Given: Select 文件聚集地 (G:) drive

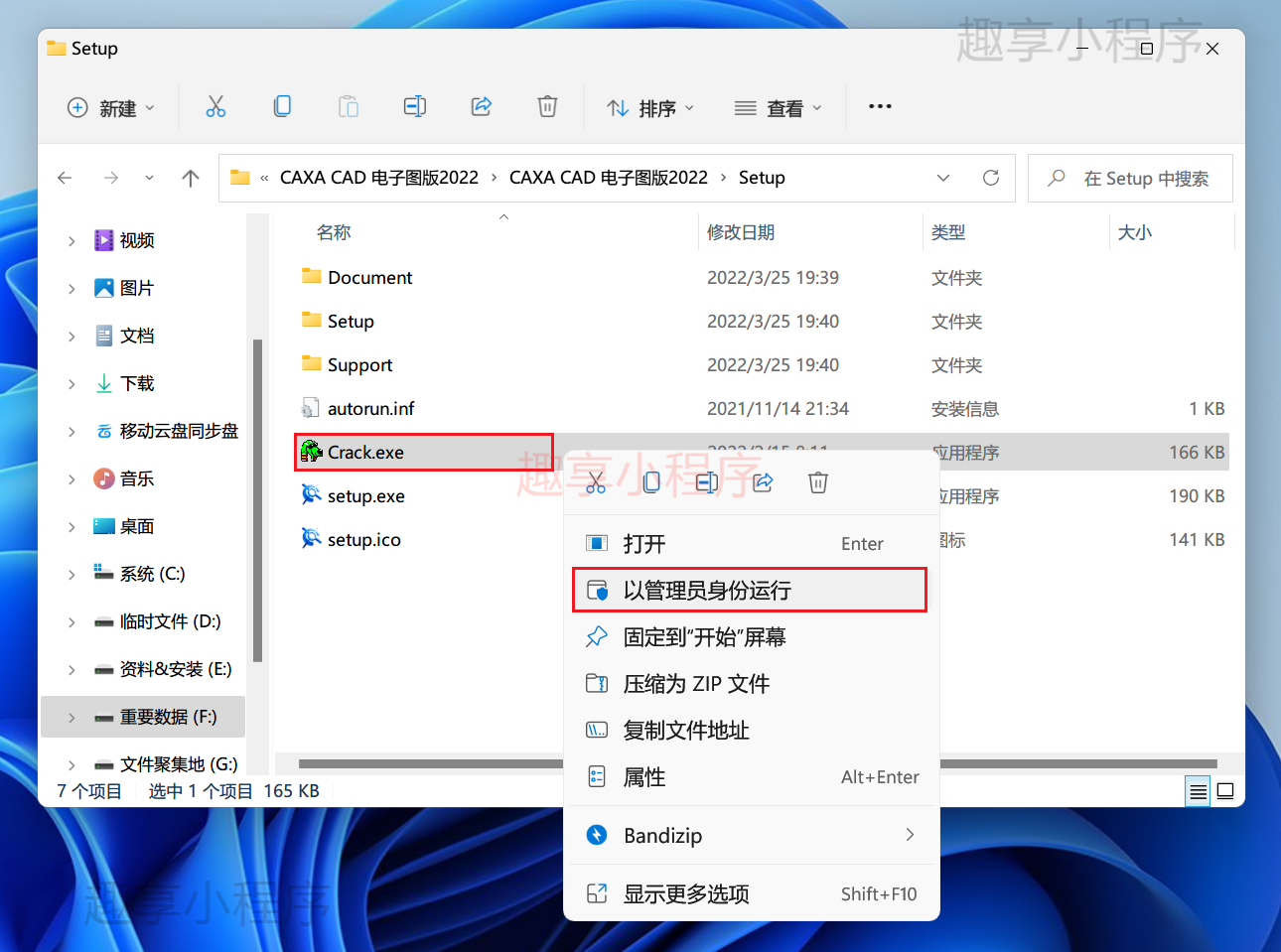Looking at the screenshot, I should pos(179,764).
